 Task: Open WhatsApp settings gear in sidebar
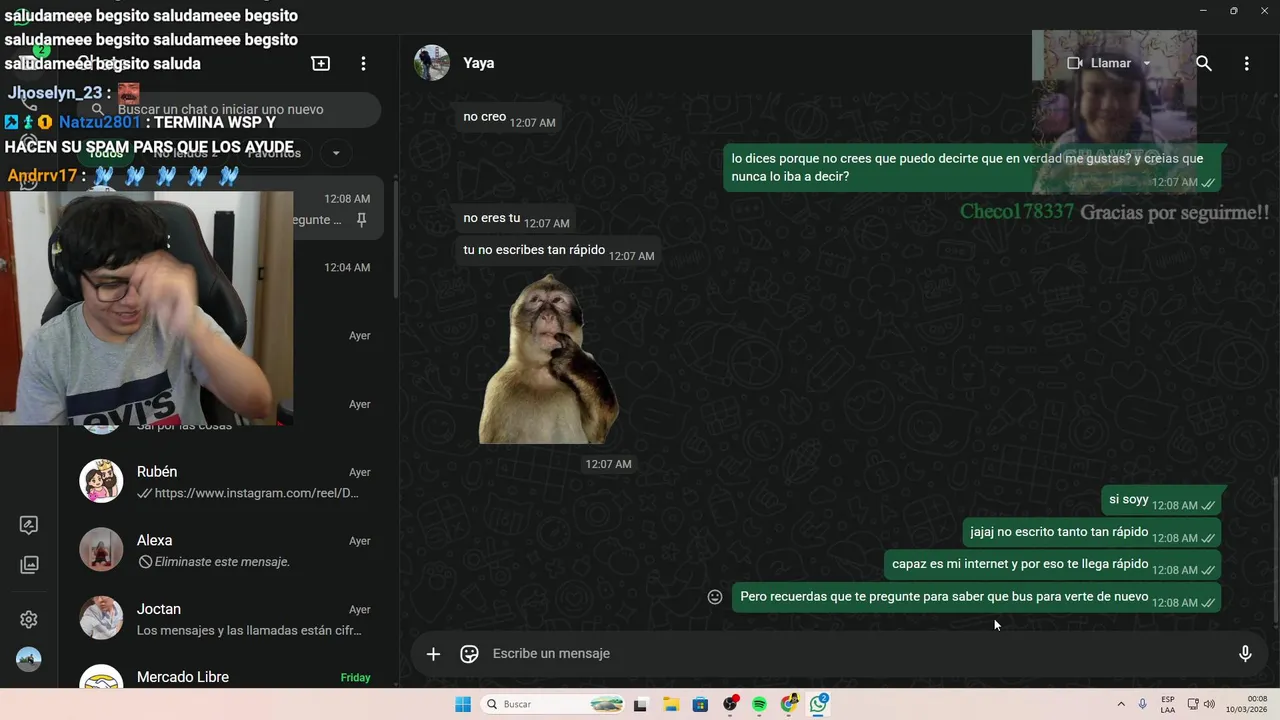pos(29,620)
